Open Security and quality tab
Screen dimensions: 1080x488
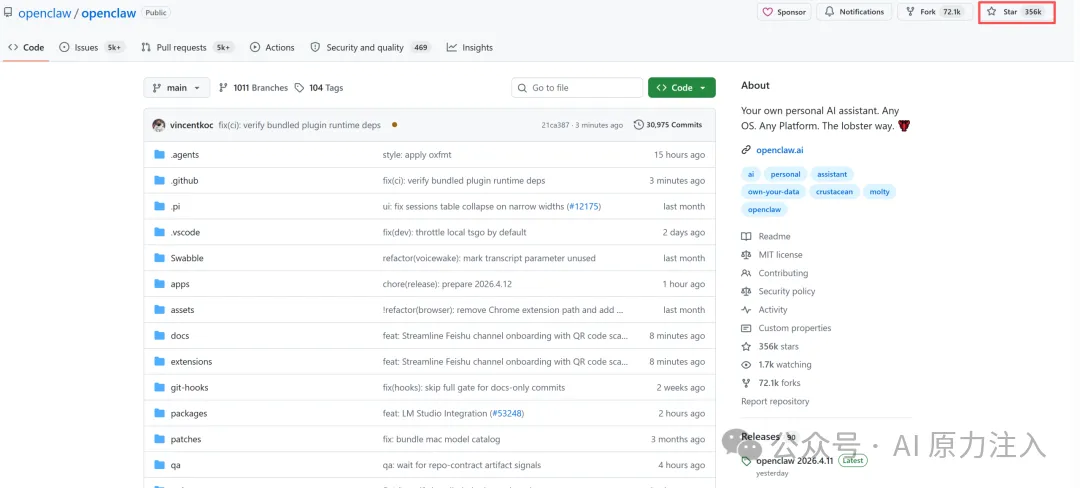(371, 47)
